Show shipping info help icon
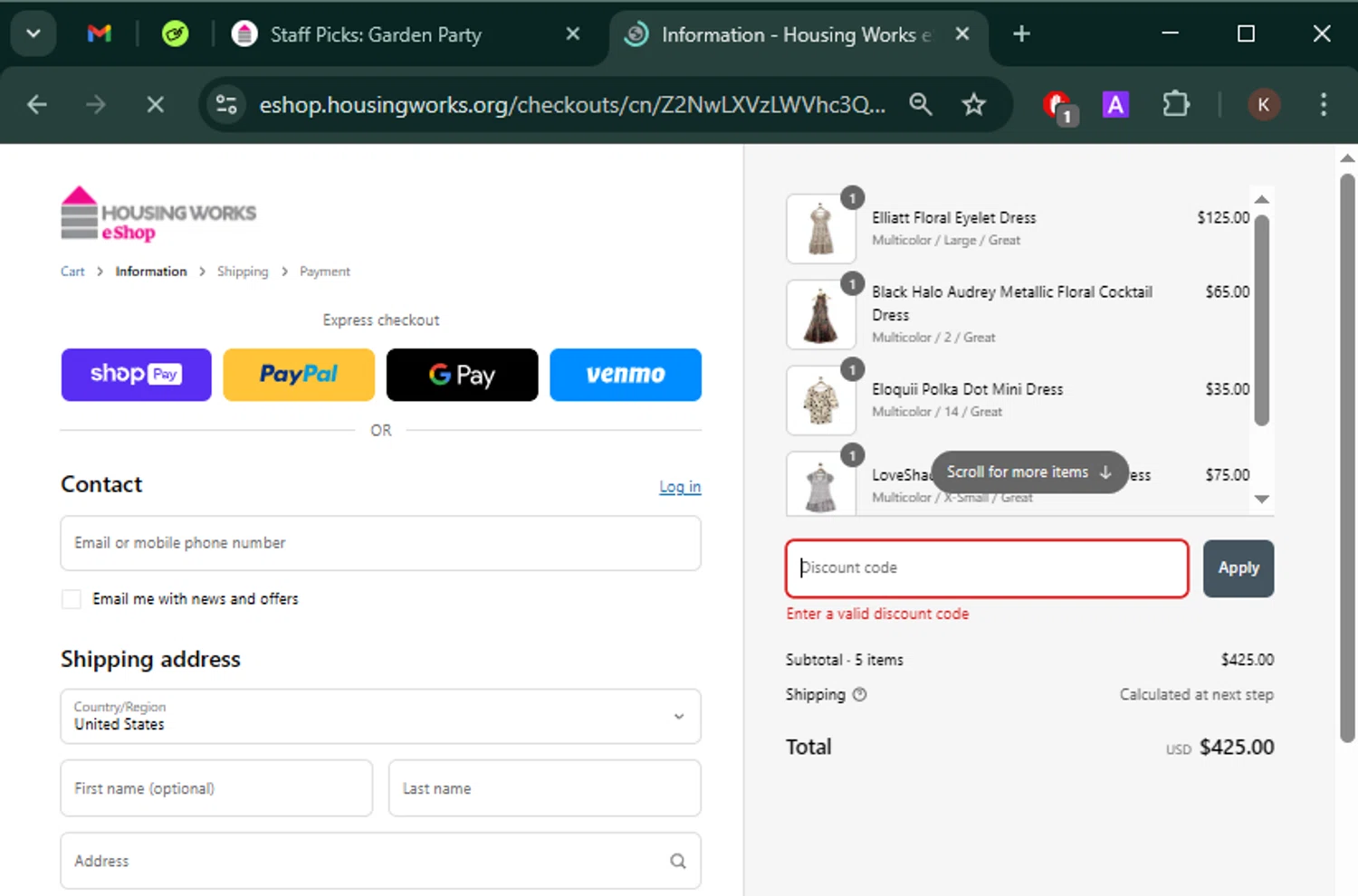1358x896 pixels. pyautogui.click(x=860, y=695)
